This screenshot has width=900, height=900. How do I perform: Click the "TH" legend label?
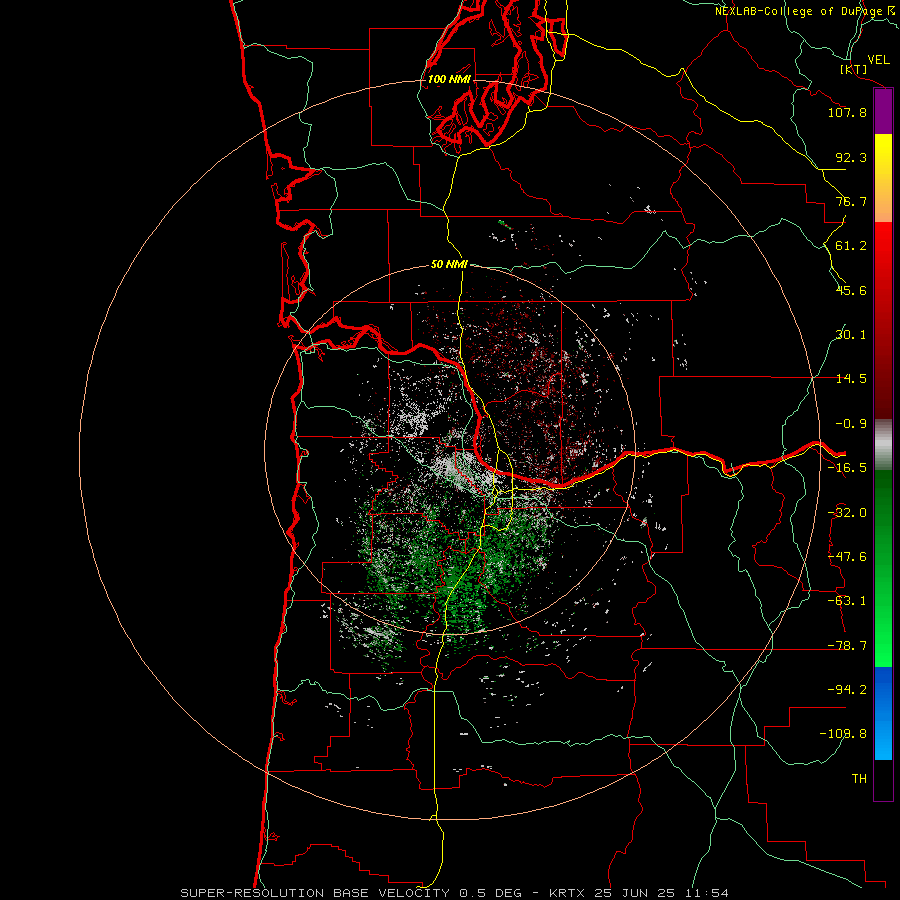pyautogui.click(x=859, y=779)
